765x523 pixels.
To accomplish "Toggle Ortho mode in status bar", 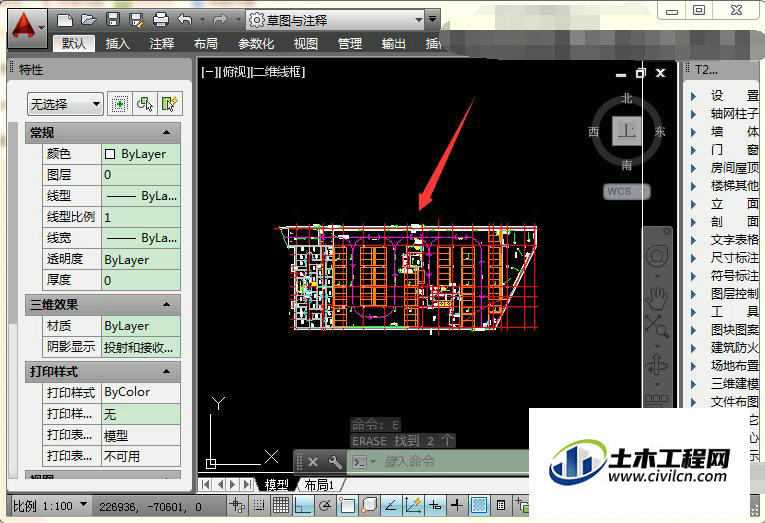I will point(302,505).
